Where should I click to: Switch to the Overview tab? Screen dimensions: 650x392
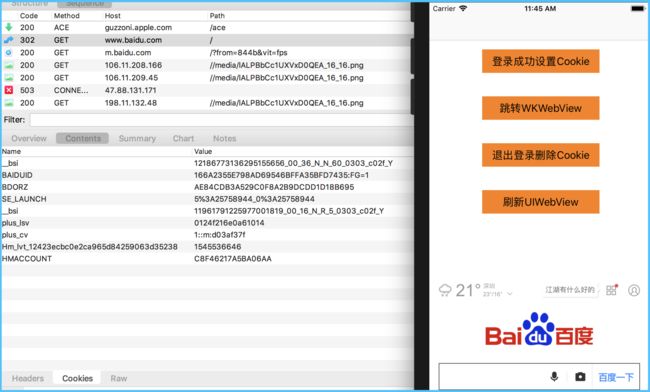point(29,138)
